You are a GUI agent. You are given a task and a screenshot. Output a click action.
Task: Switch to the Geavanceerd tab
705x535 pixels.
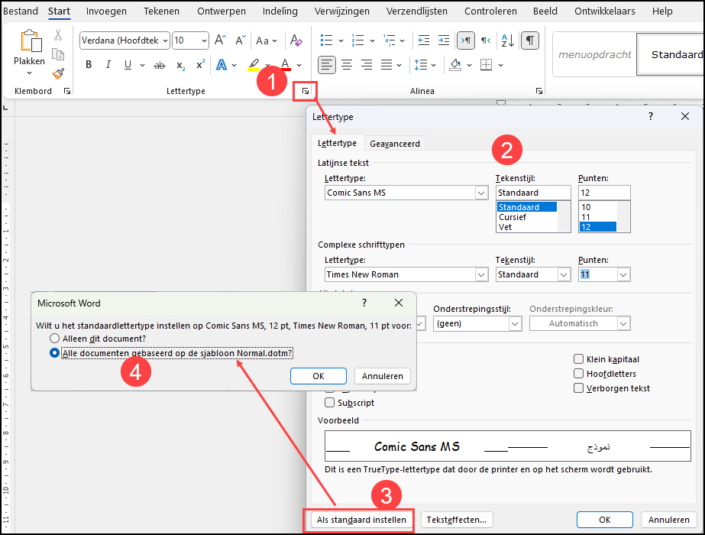394,144
